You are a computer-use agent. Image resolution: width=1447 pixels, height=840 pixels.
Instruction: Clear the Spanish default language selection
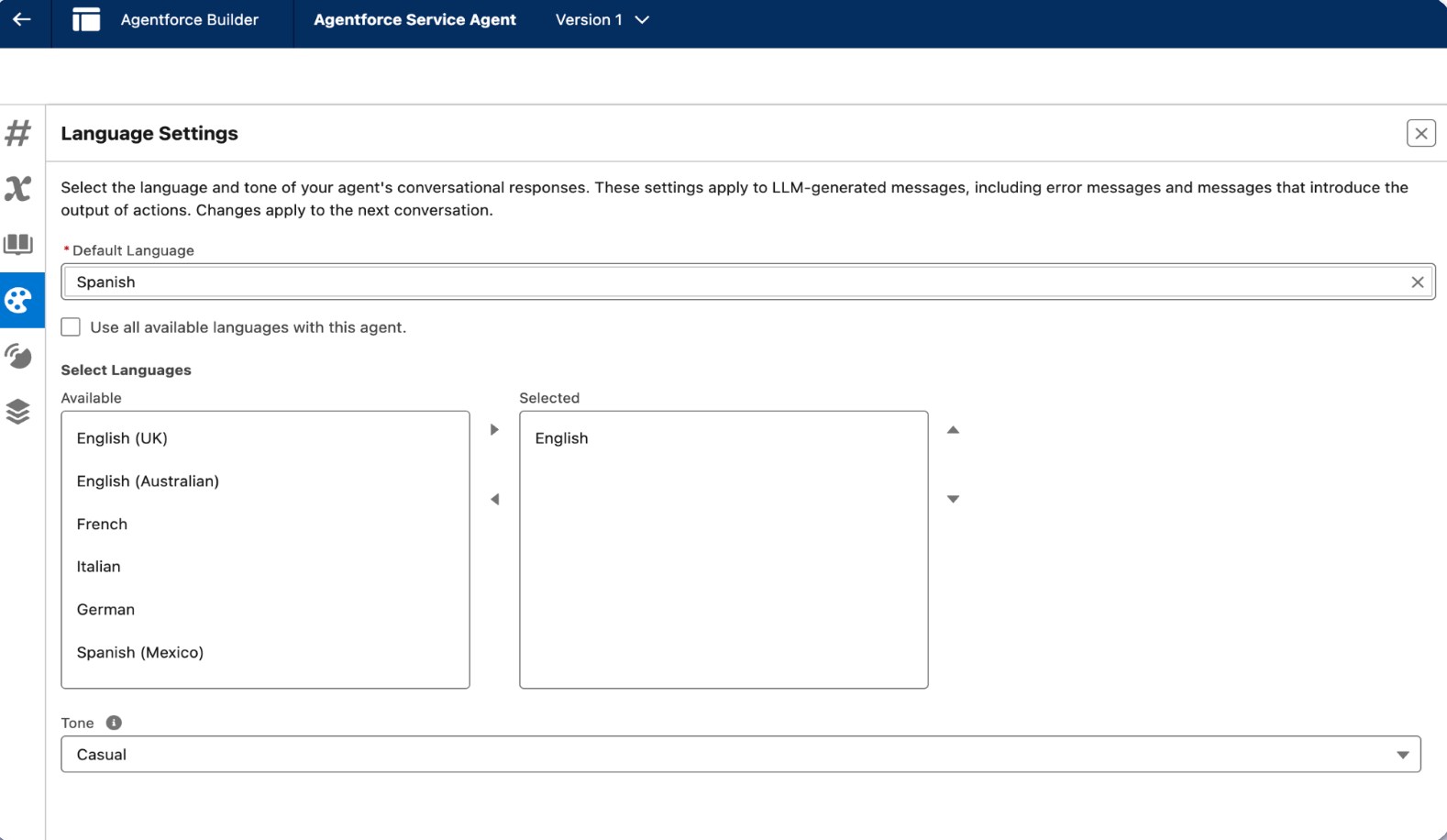pos(1417,282)
